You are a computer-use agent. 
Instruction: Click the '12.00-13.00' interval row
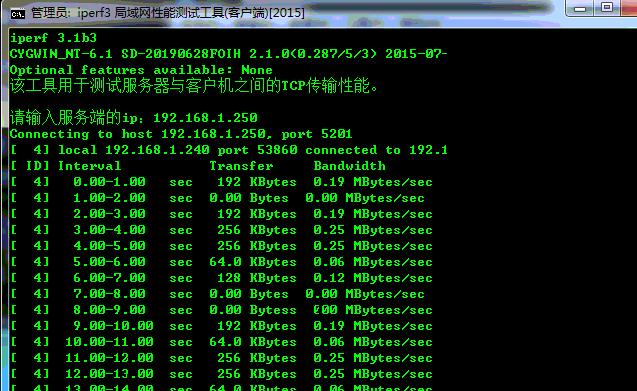[221, 374]
